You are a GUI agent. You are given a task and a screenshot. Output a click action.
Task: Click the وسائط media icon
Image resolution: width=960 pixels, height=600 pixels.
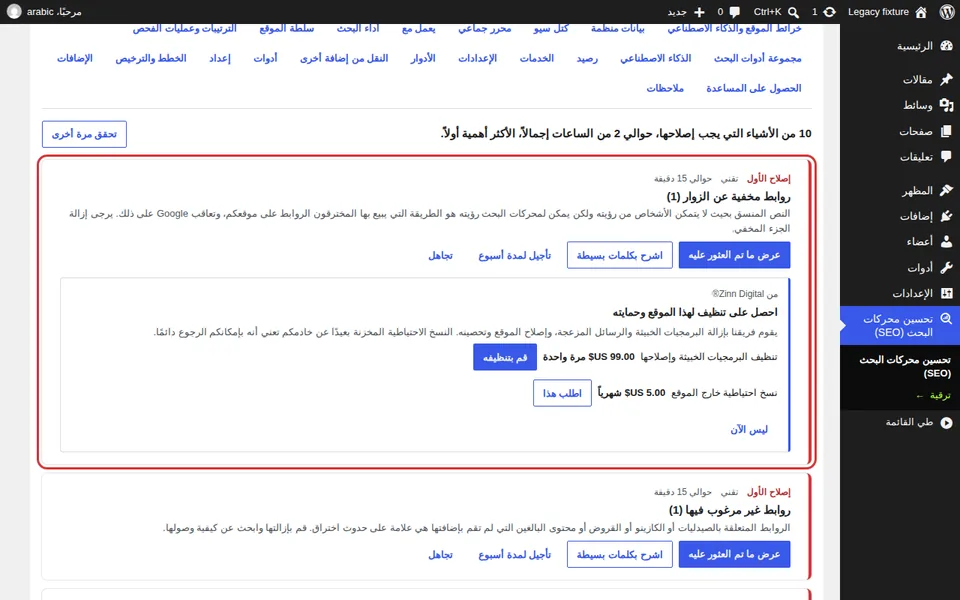(947, 105)
